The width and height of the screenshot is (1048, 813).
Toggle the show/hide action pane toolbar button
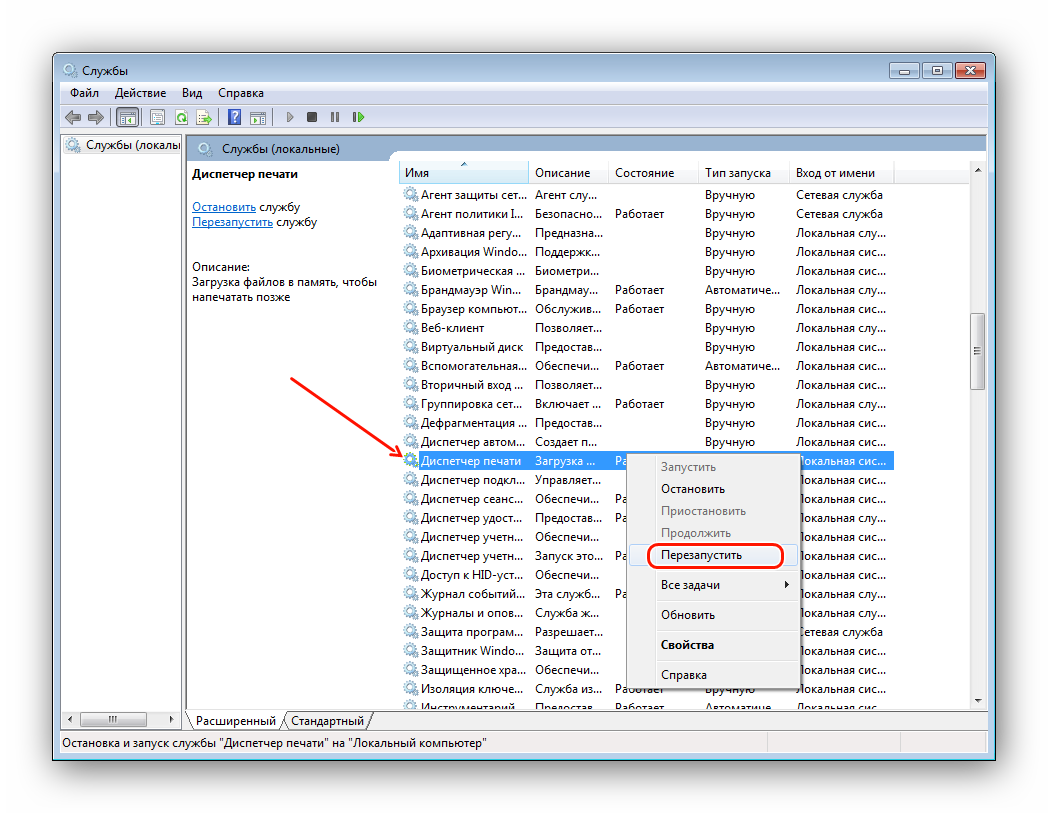(257, 117)
